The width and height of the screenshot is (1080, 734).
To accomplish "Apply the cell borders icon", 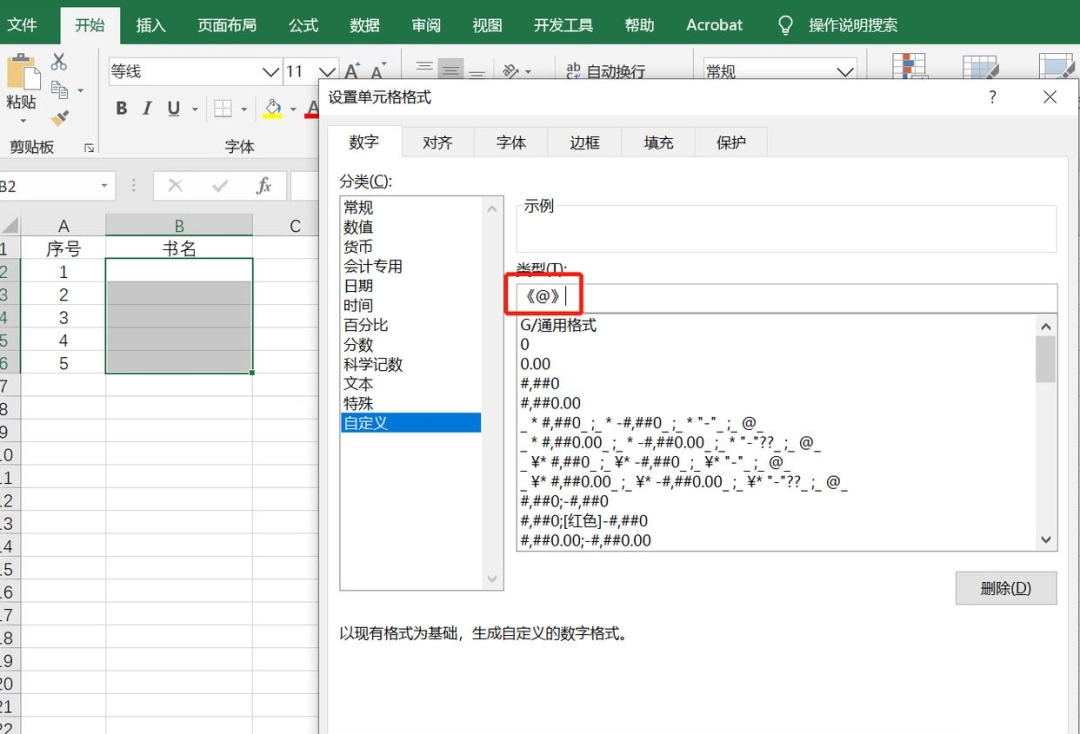I will tap(222, 108).
